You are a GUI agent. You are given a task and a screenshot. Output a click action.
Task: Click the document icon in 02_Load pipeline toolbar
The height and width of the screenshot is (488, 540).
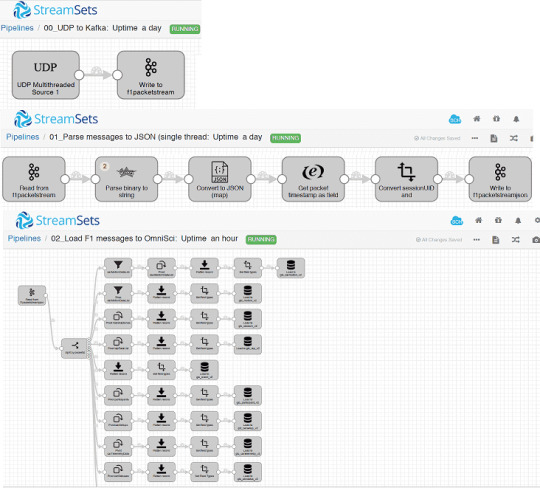pyautogui.click(x=496, y=240)
